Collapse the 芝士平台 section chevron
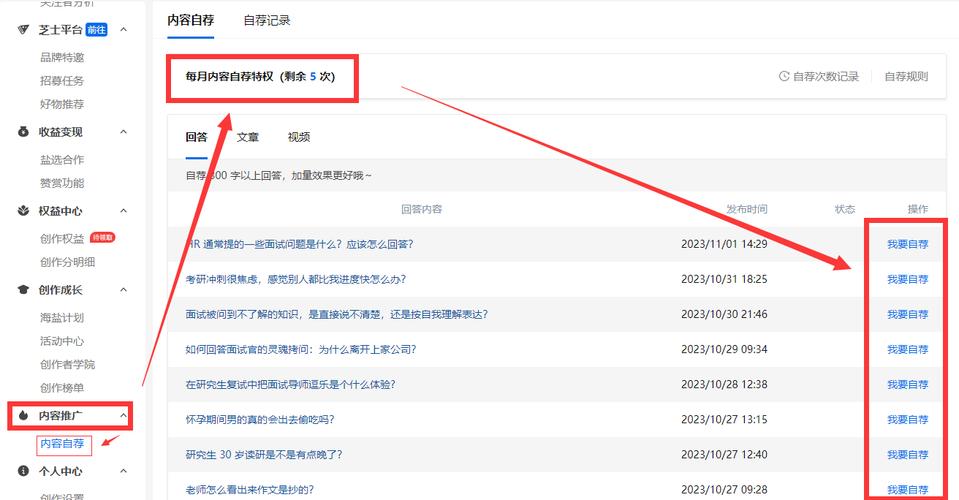The width and height of the screenshot is (959, 500). pyautogui.click(x=124, y=29)
